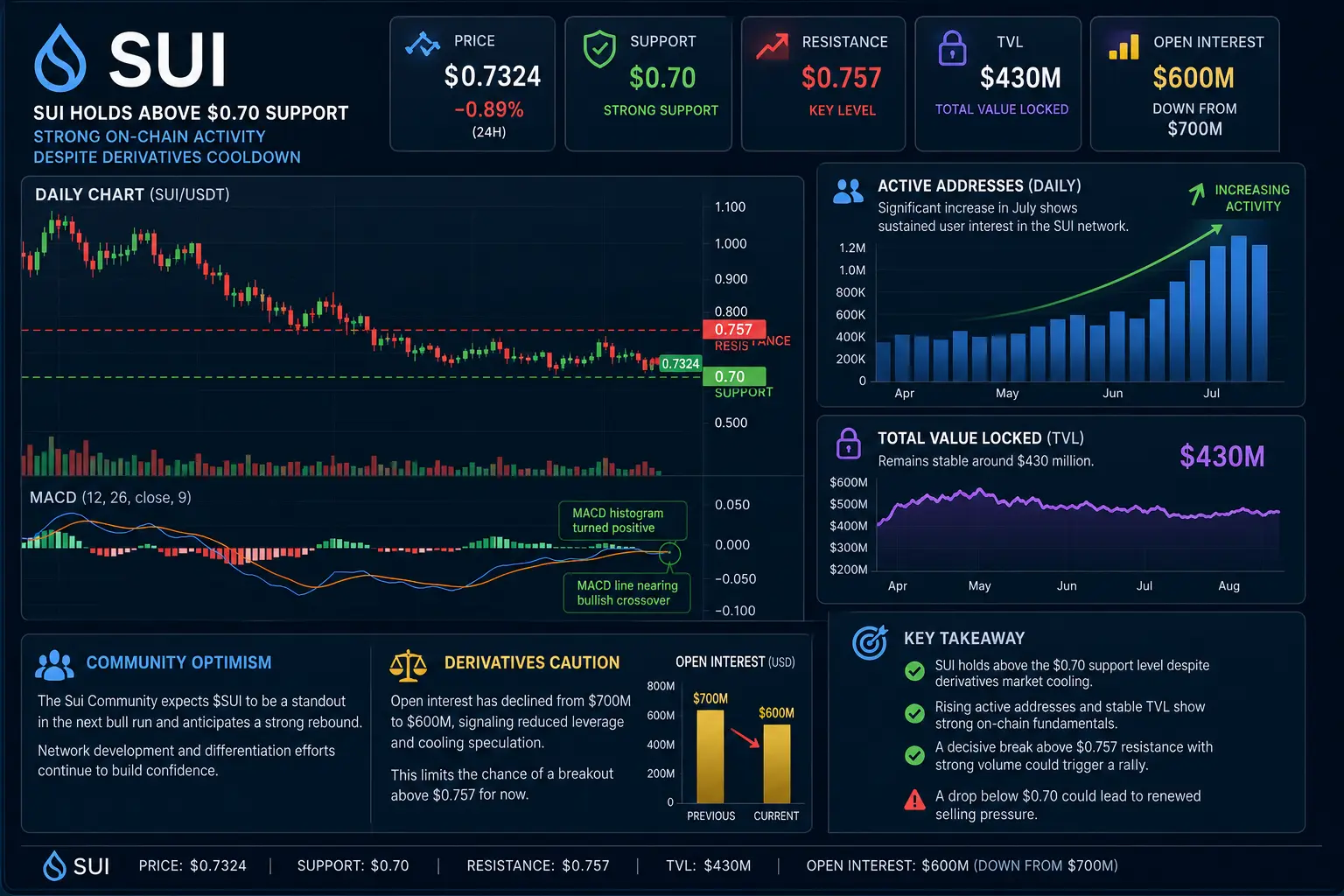The width and height of the screenshot is (1344, 896).
Task: Click the padlock icon beside Total Value Locked heading
Action: point(849,444)
